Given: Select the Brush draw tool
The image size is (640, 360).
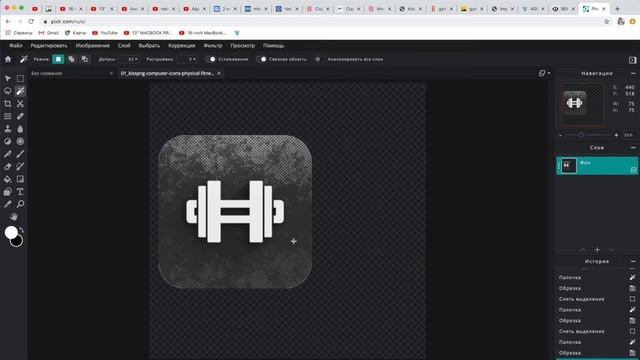Looking at the screenshot, I should [x=20, y=154].
